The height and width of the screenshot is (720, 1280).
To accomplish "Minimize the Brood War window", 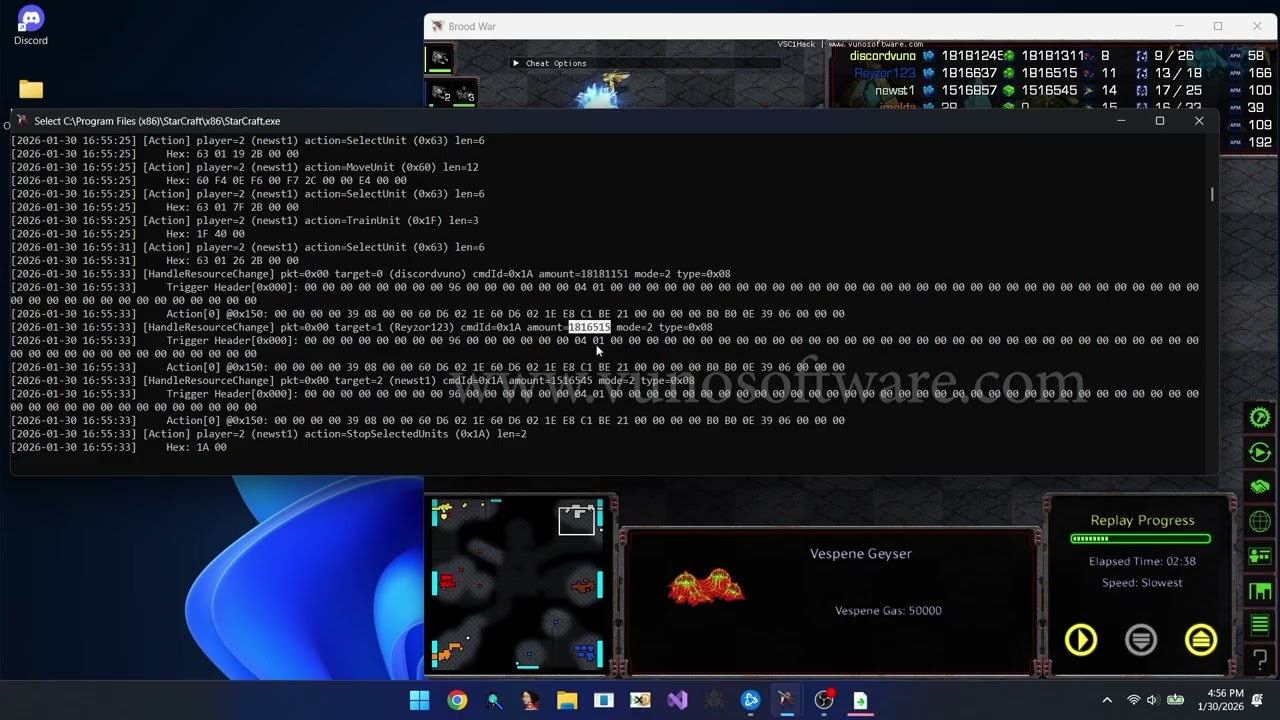I will (x=1179, y=26).
